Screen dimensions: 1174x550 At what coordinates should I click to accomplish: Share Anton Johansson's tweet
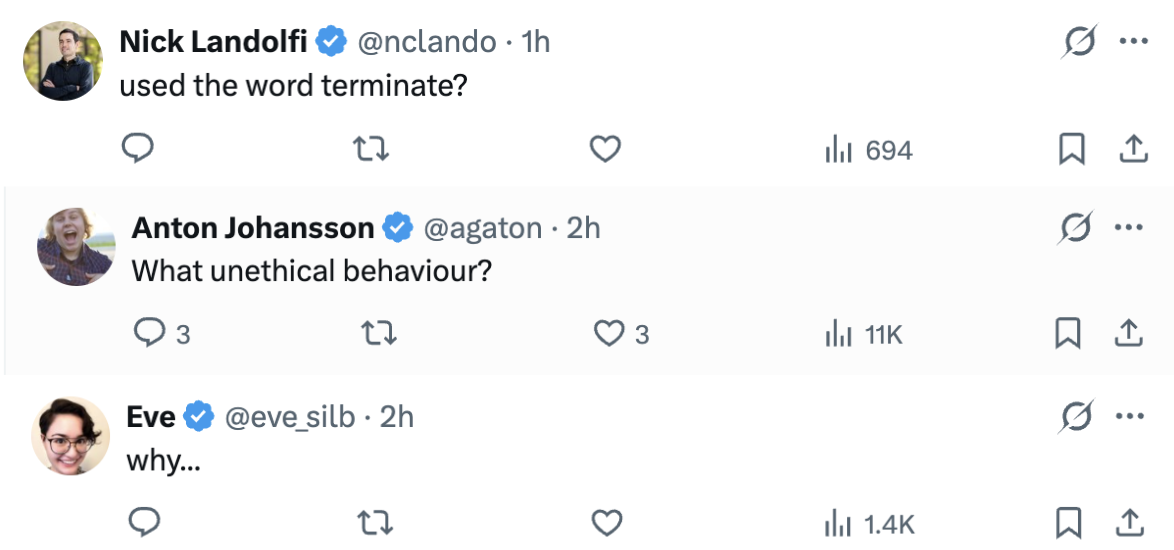(1128, 333)
